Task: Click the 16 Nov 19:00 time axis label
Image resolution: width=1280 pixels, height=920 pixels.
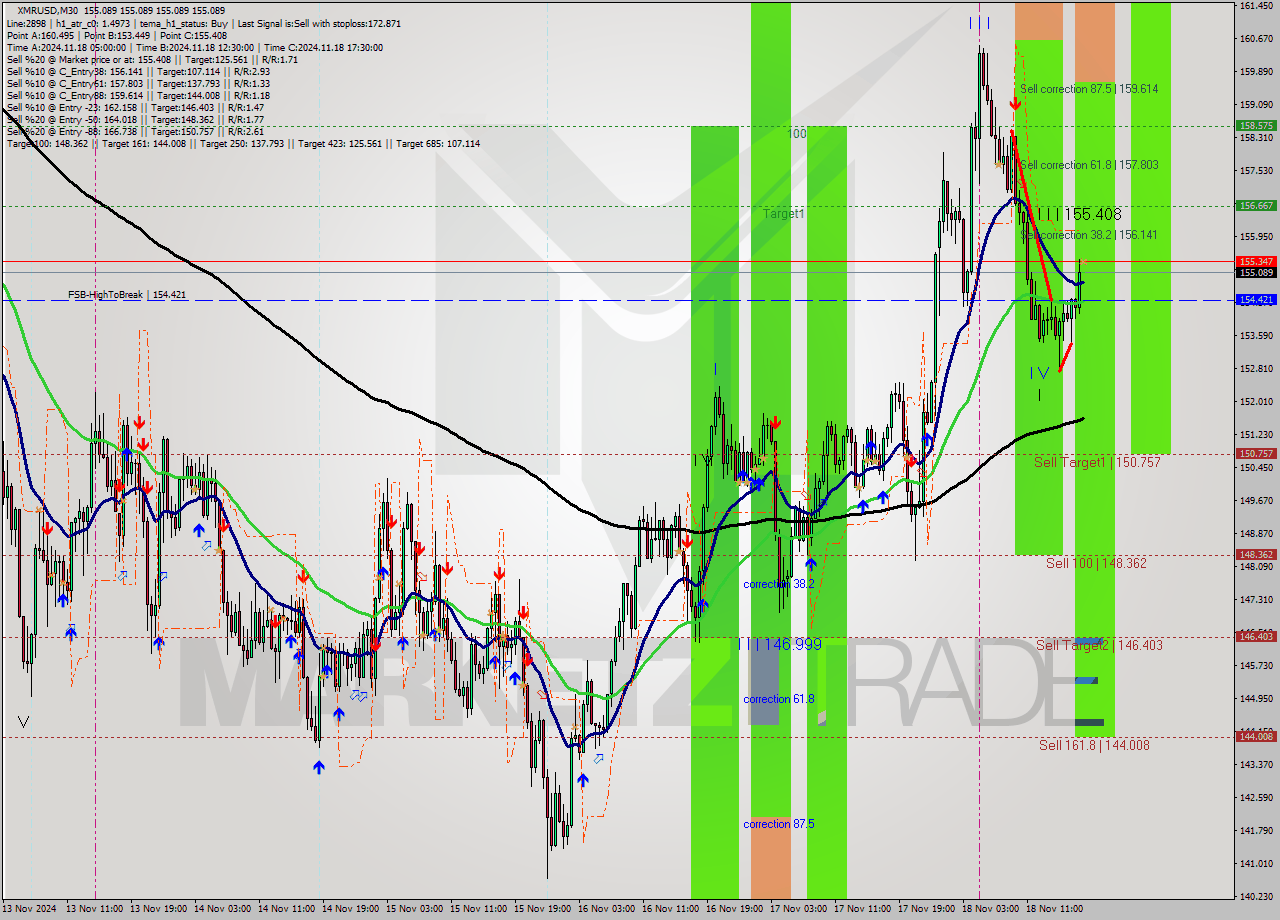Action: click(x=735, y=909)
